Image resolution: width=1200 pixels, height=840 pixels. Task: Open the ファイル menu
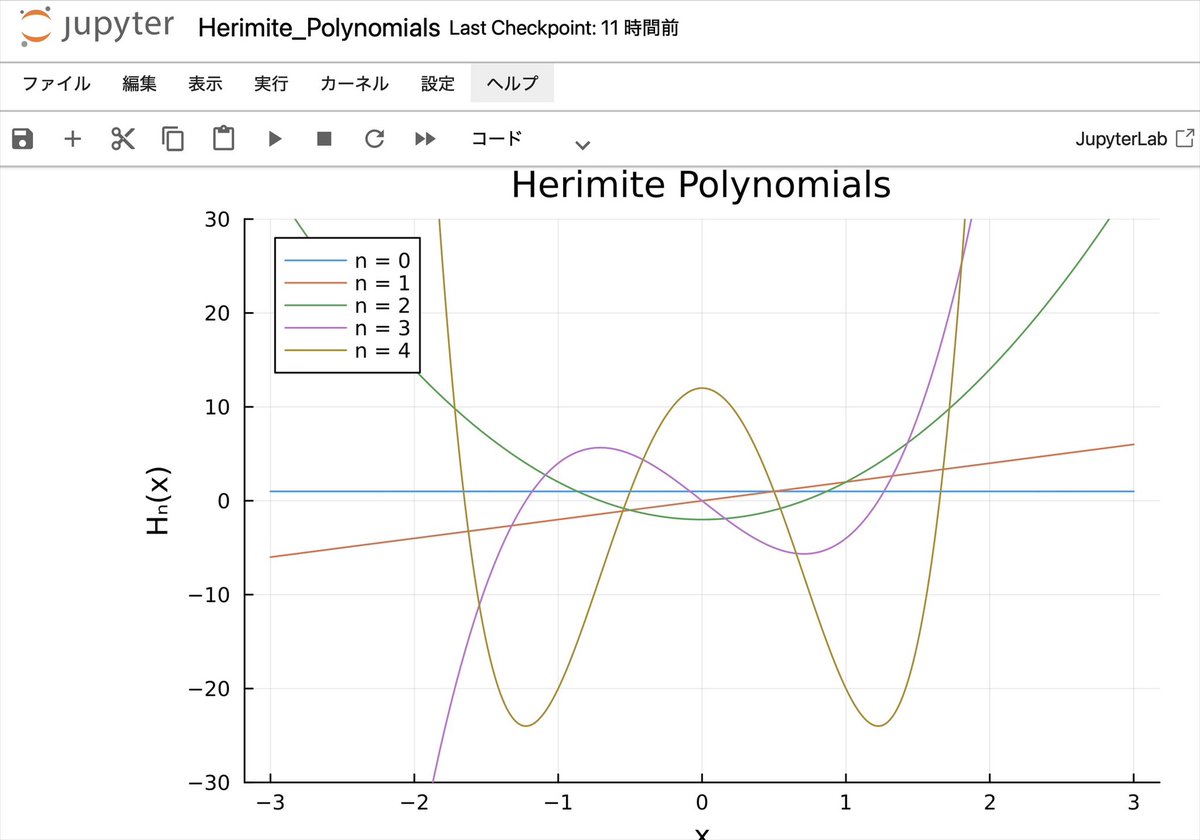point(56,84)
